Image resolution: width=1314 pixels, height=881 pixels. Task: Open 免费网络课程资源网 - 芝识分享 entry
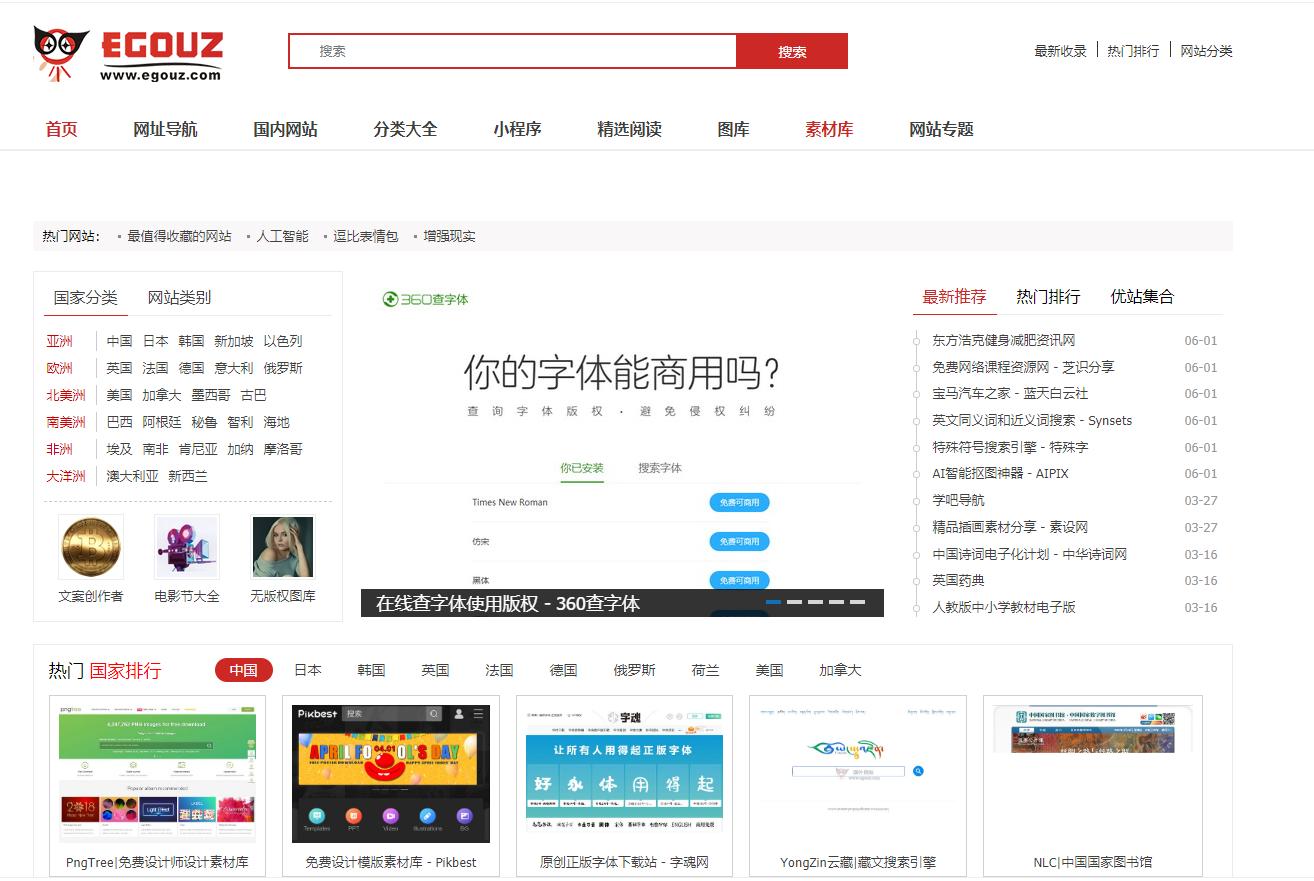1023,367
